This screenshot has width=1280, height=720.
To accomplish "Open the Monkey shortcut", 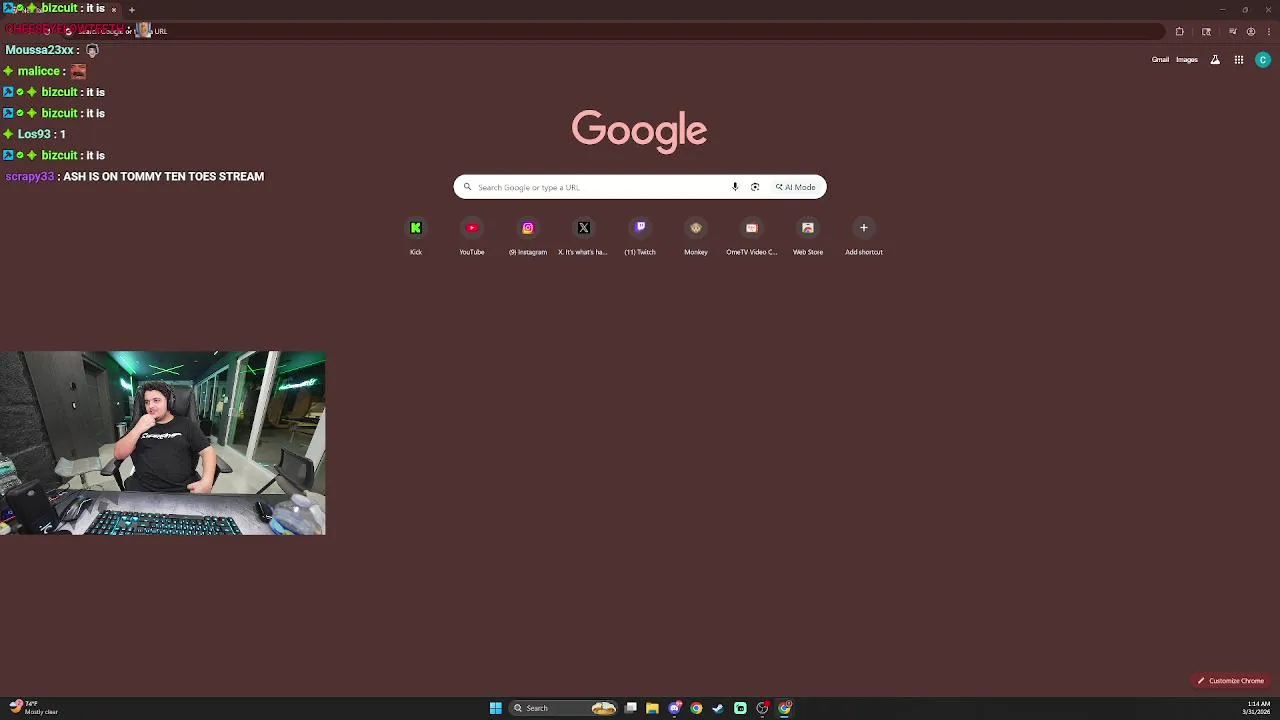I will (696, 237).
